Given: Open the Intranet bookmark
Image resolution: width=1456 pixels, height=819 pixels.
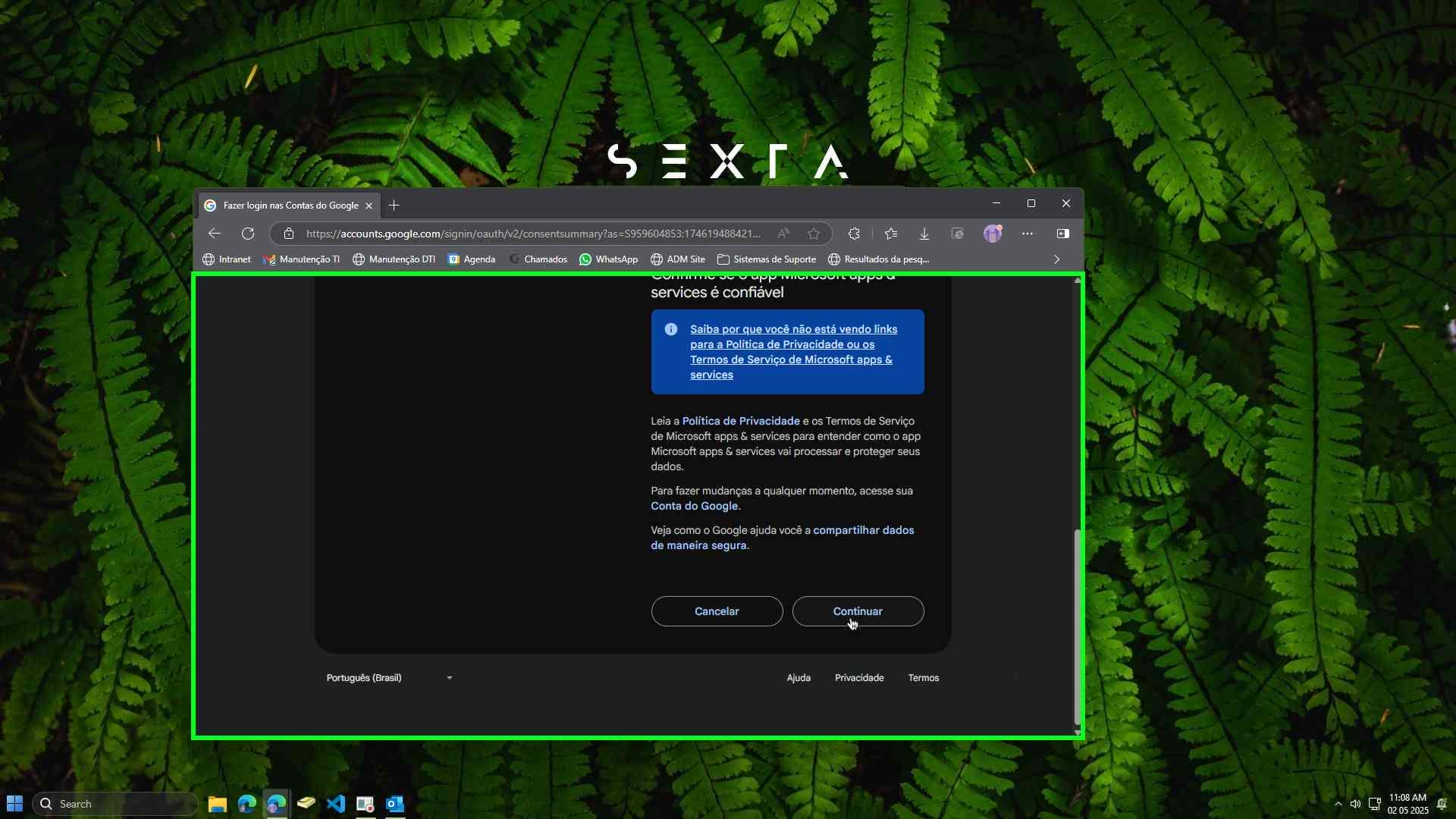Looking at the screenshot, I should [x=227, y=259].
